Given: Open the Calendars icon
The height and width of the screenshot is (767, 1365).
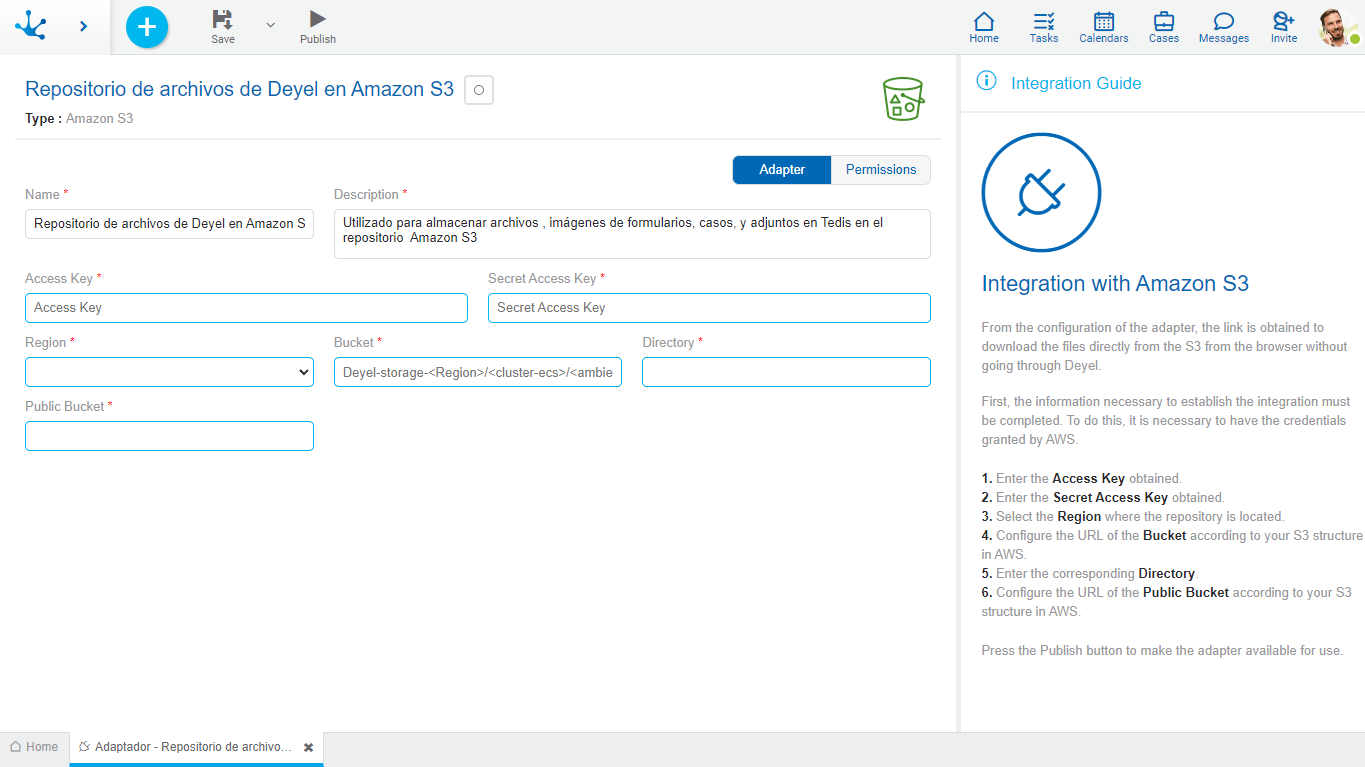Looking at the screenshot, I should (x=1103, y=22).
